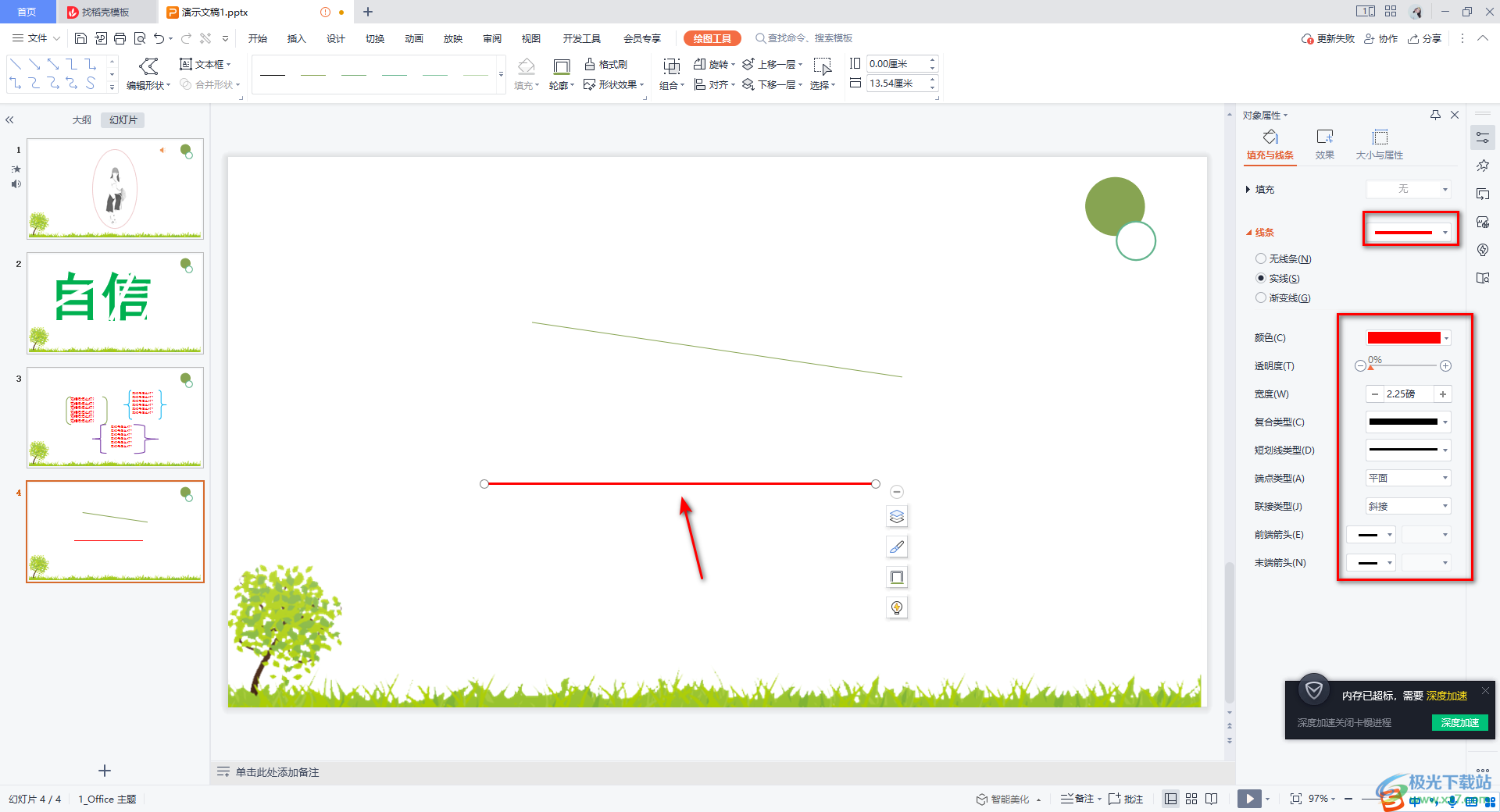
Task: Click the Rotate (旋转) icon
Action: pyautogui.click(x=700, y=64)
